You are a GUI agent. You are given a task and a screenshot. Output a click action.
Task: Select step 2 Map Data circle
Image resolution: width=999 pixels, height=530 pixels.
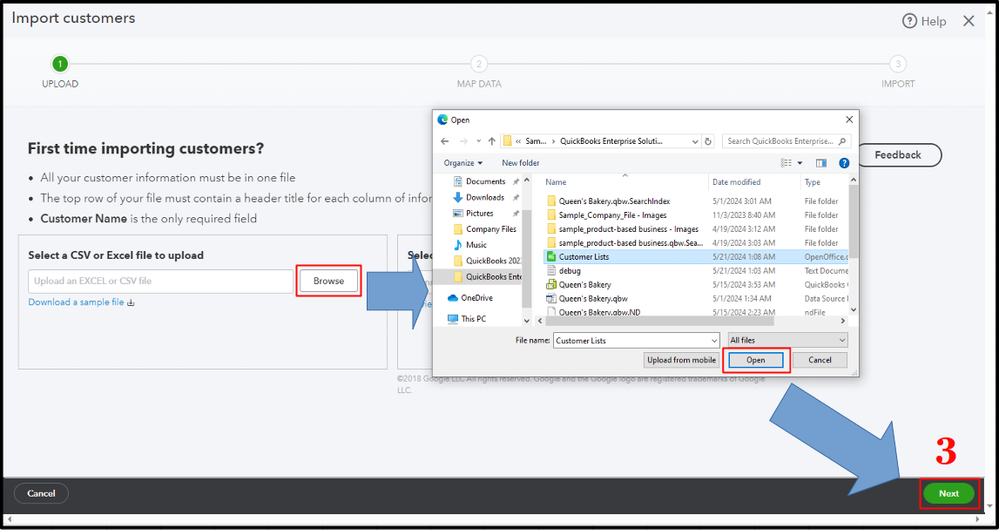click(x=478, y=64)
